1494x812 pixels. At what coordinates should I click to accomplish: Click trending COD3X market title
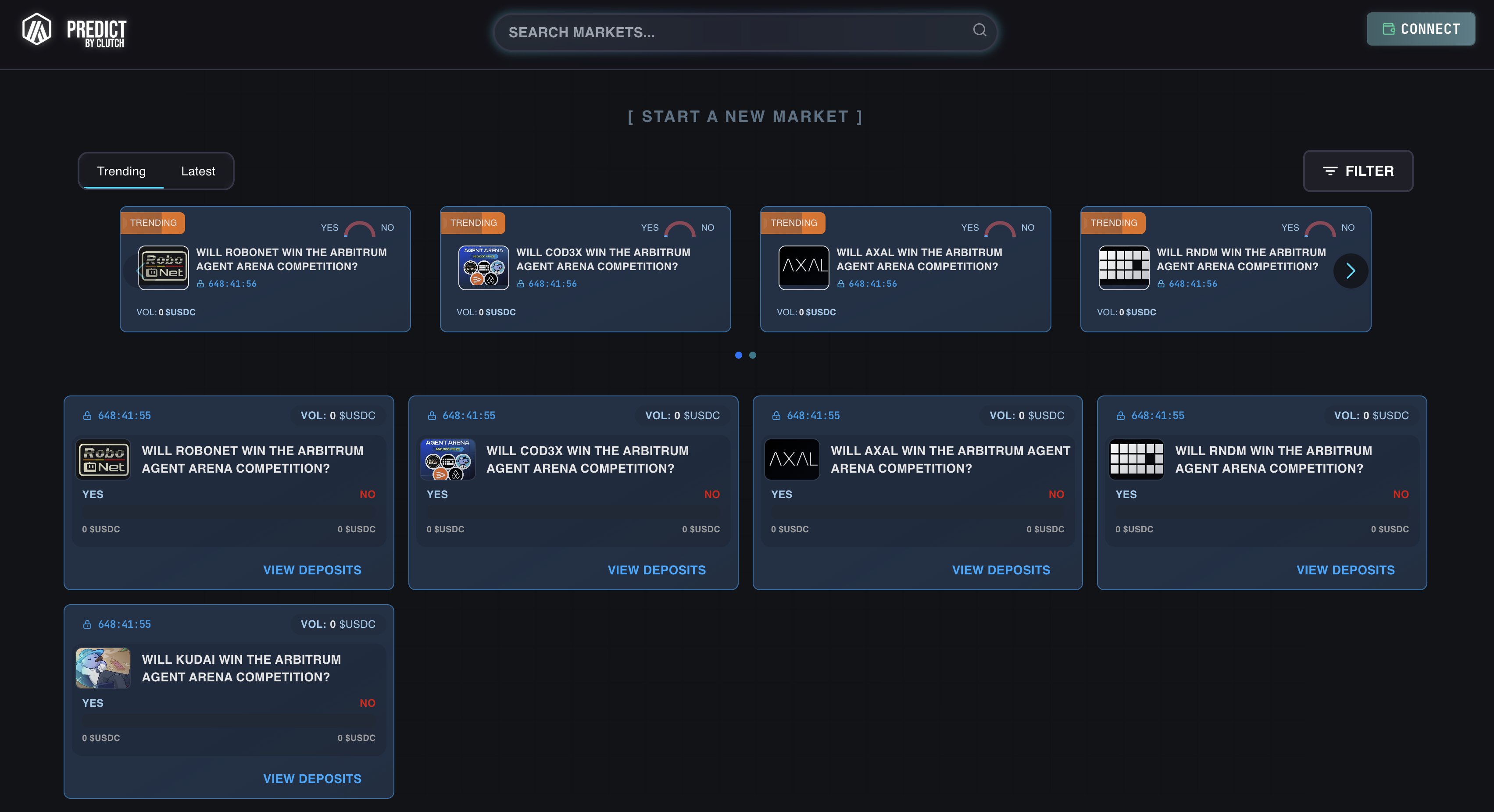[x=603, y=259]
